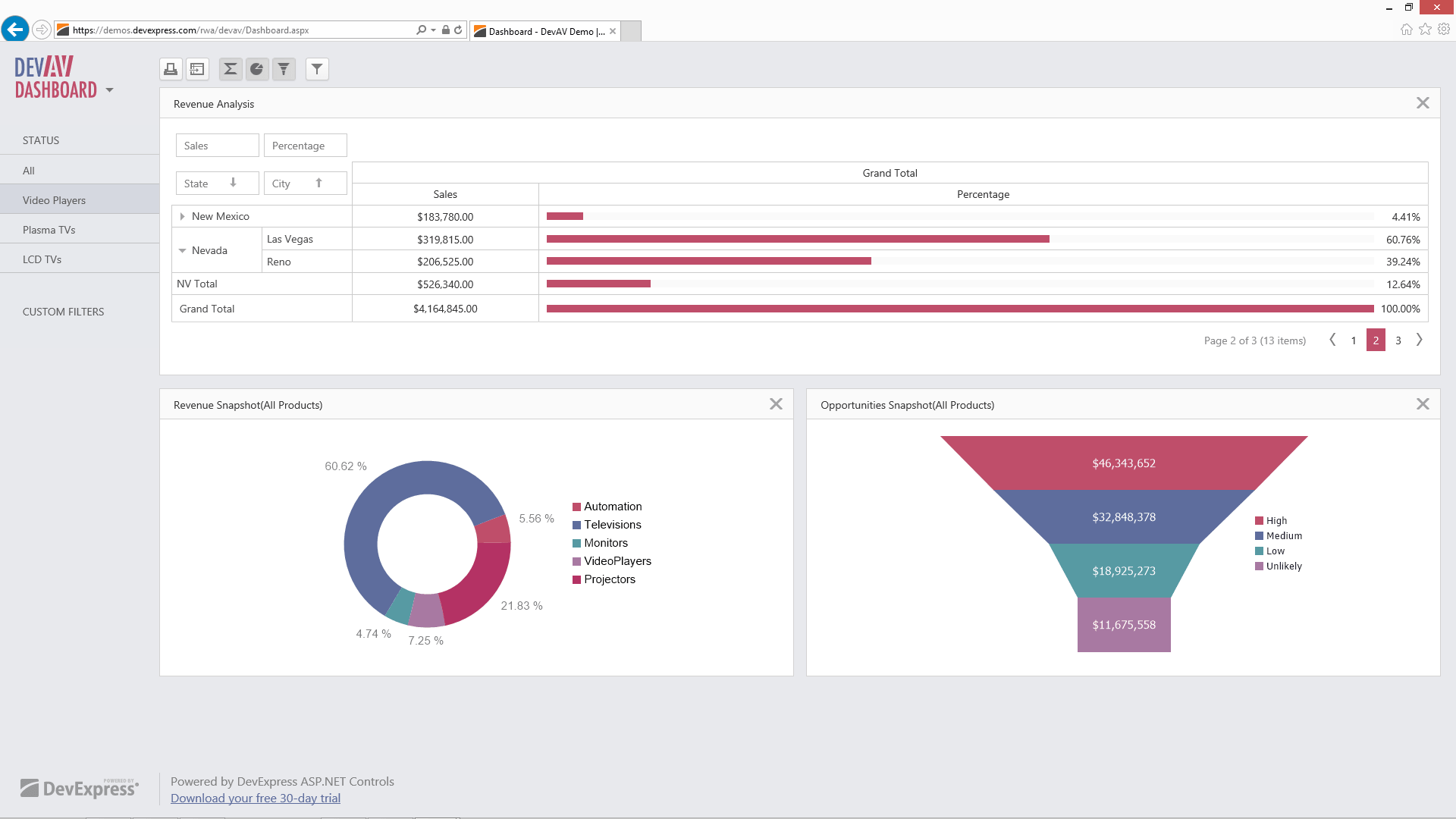This screenshot has width=1456, height=819.
Task: Go to pager page 1
Action: pos(1354,340)
